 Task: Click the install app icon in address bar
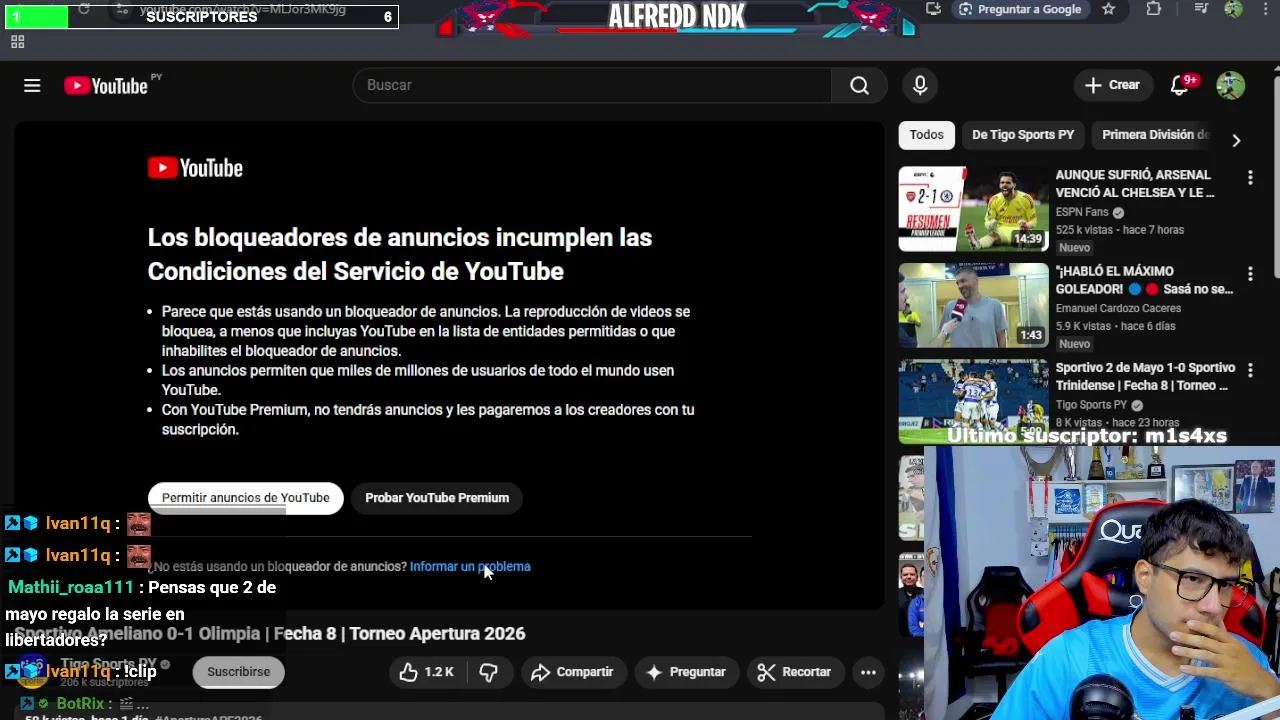point(933,9)
